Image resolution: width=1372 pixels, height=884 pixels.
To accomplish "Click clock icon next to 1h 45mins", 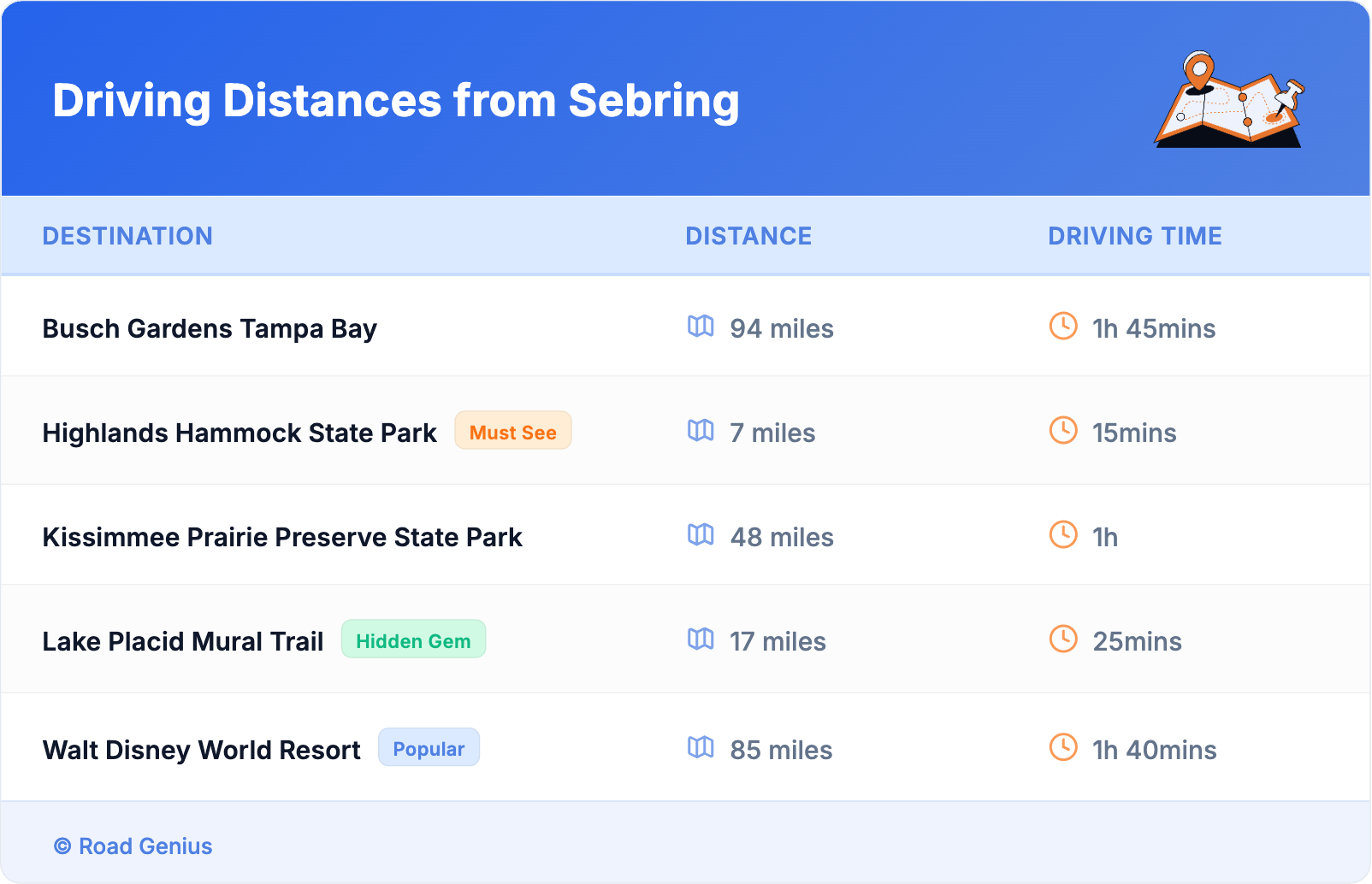I will (1063, 327).
